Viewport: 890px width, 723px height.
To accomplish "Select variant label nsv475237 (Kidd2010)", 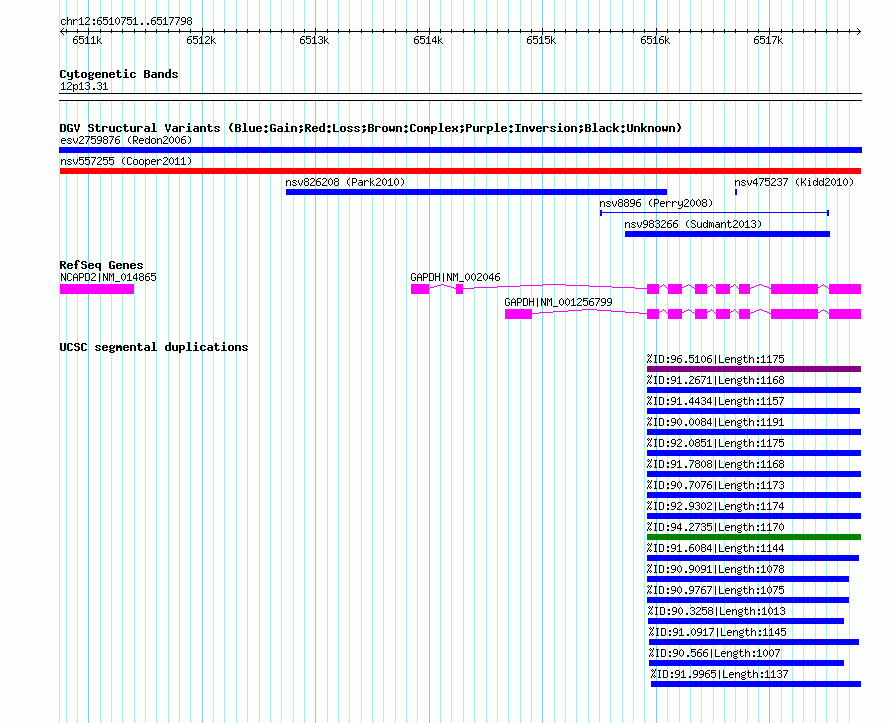I will tap(794, 182).
